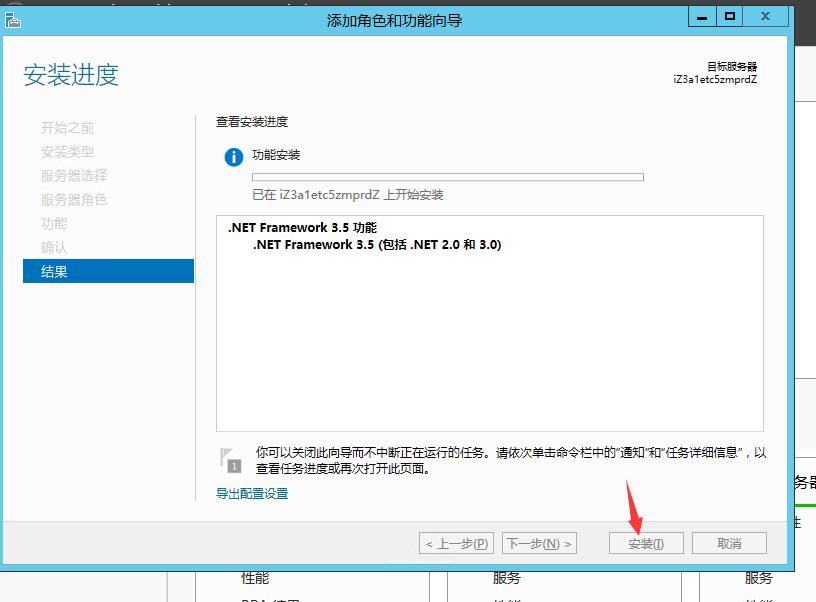Select the 功能 step in sidebar

[54, 224]
